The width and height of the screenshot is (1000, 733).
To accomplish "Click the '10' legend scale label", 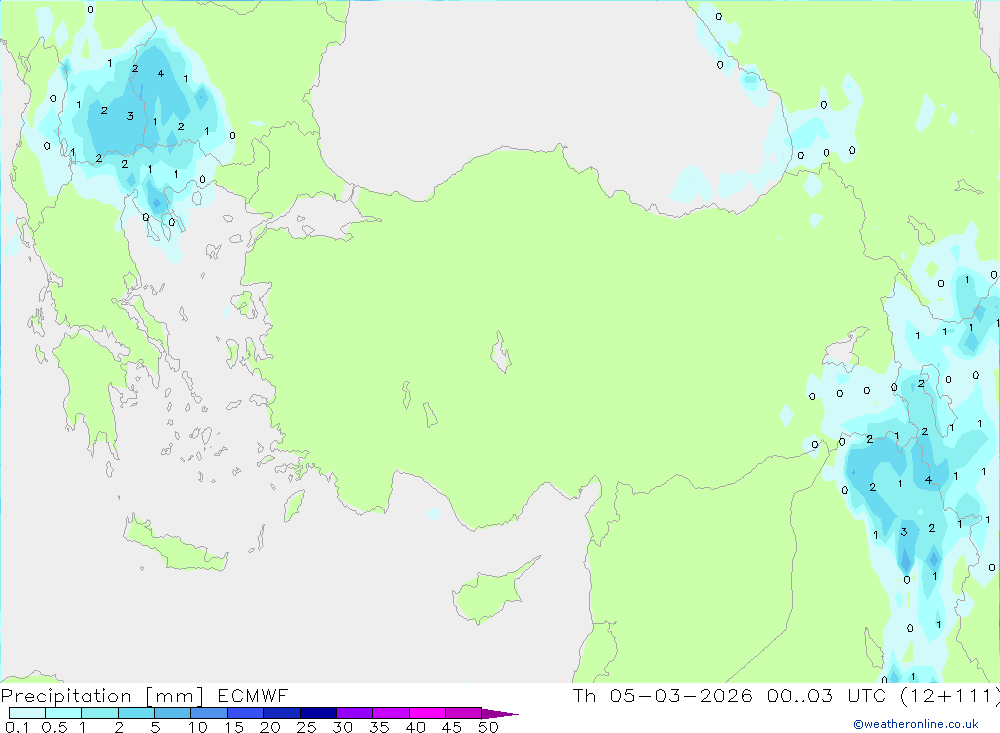I will [198, 727].
